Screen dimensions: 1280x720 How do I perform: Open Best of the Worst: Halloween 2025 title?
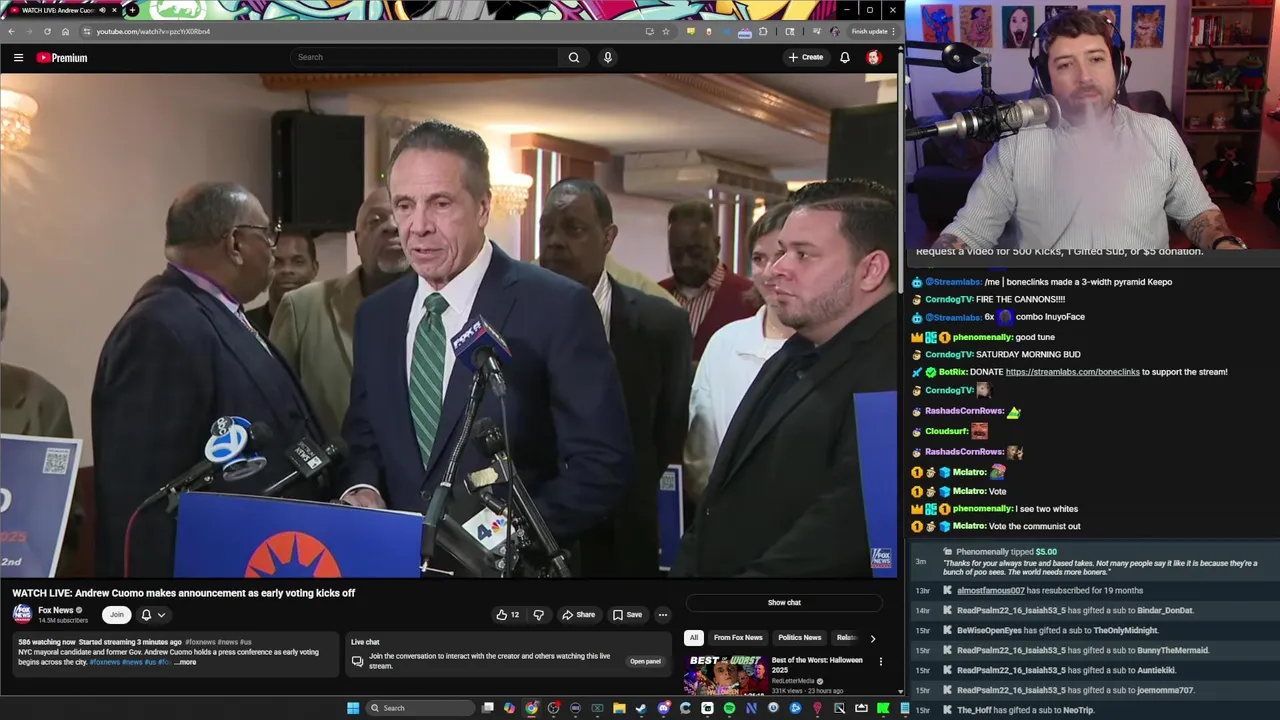817,665
